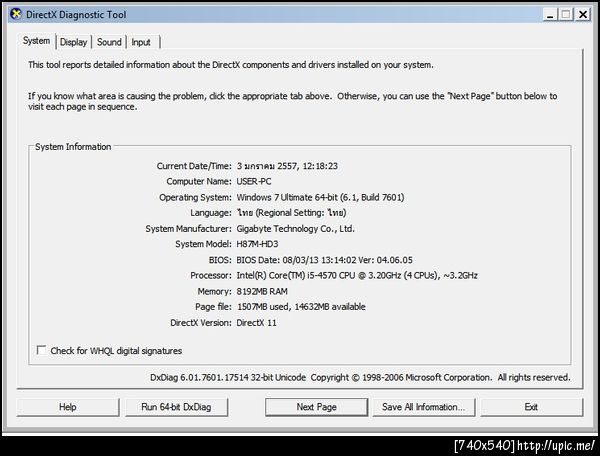Open the Input tab
600x456 pixels.
pyautogui.click(x=141, y=42)
